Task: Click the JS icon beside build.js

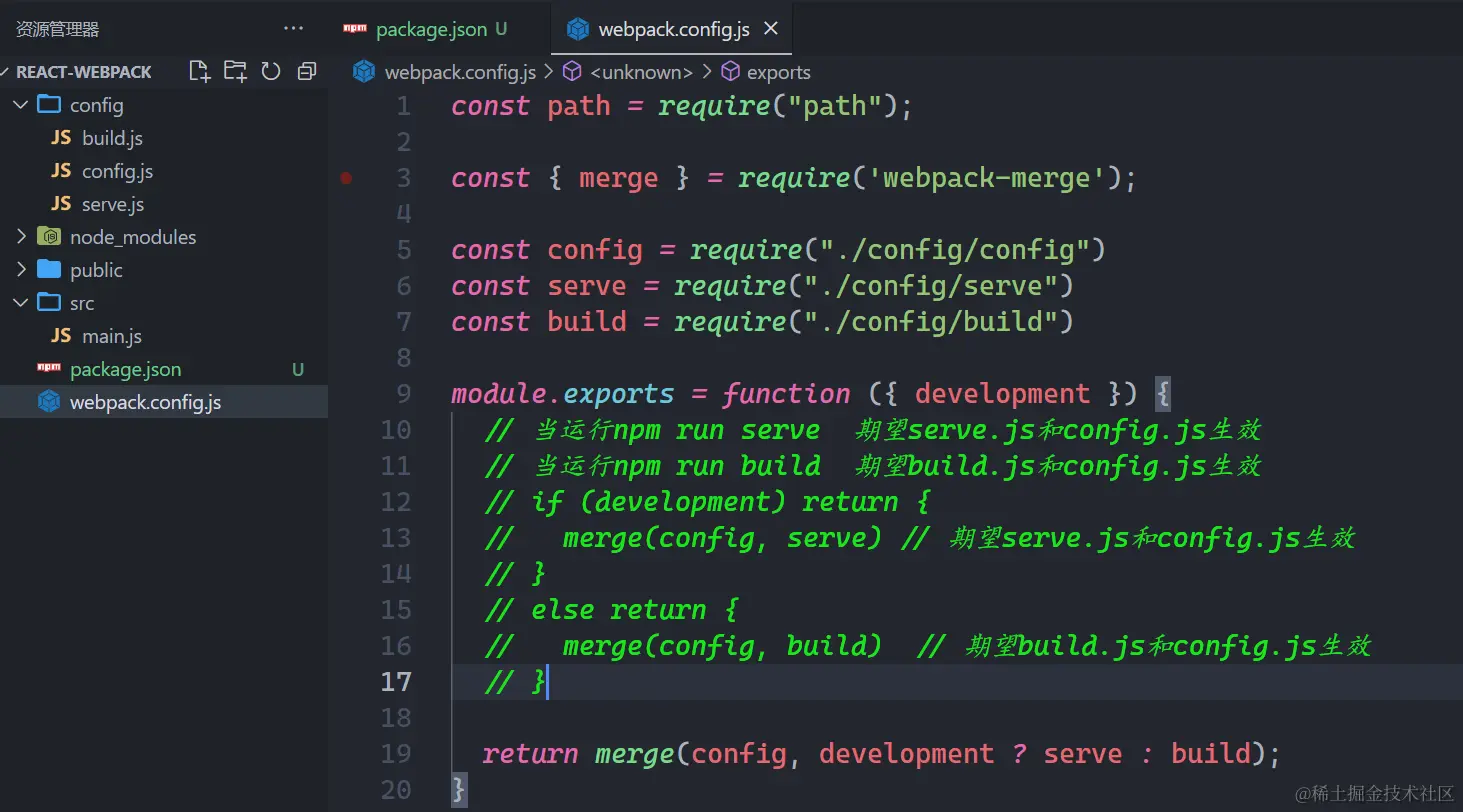Action: (61, 138)
